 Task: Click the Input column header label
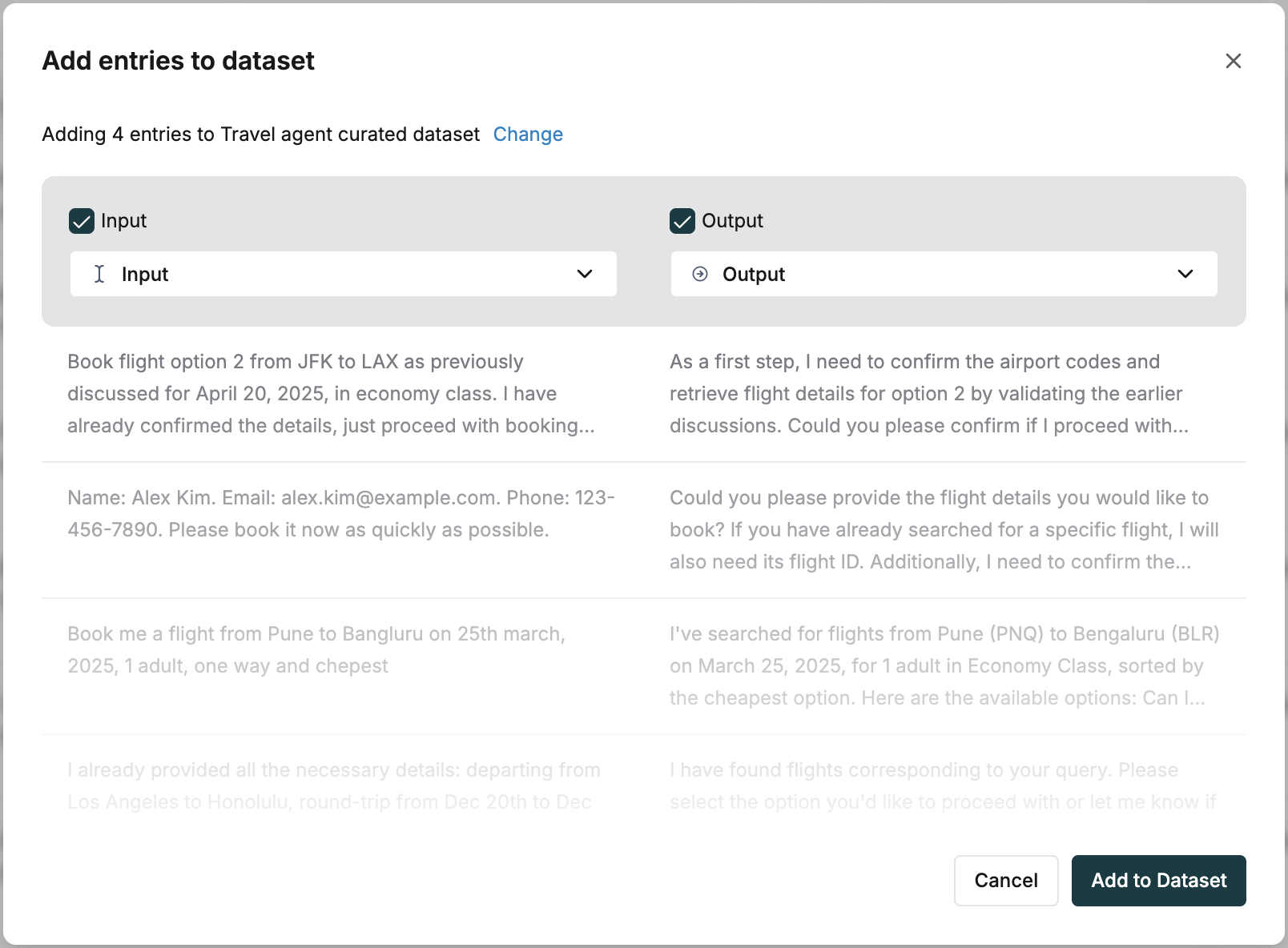coord(123,221)
